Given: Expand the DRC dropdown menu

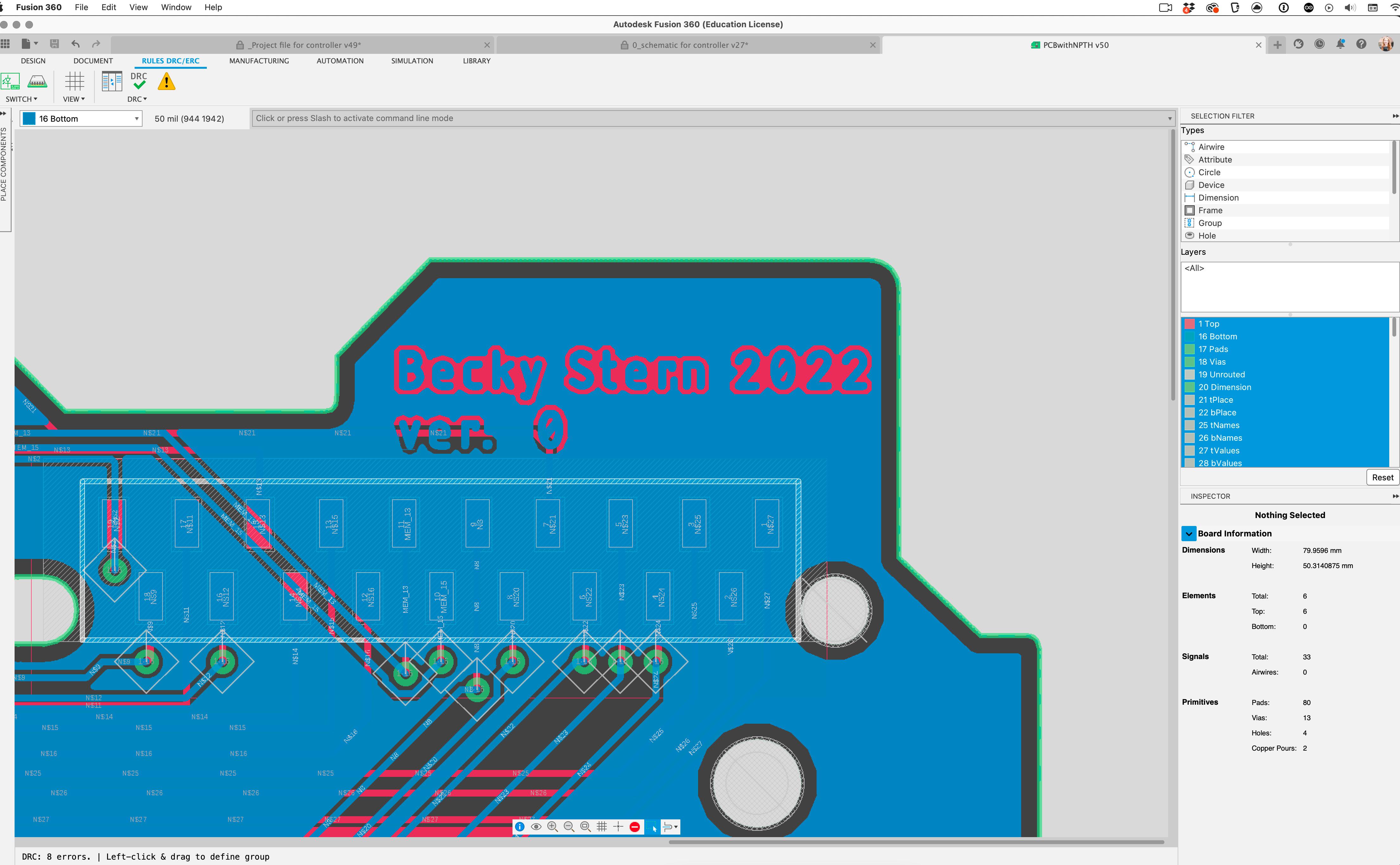Looking at the screenshot, I should (x=137, y=99).
